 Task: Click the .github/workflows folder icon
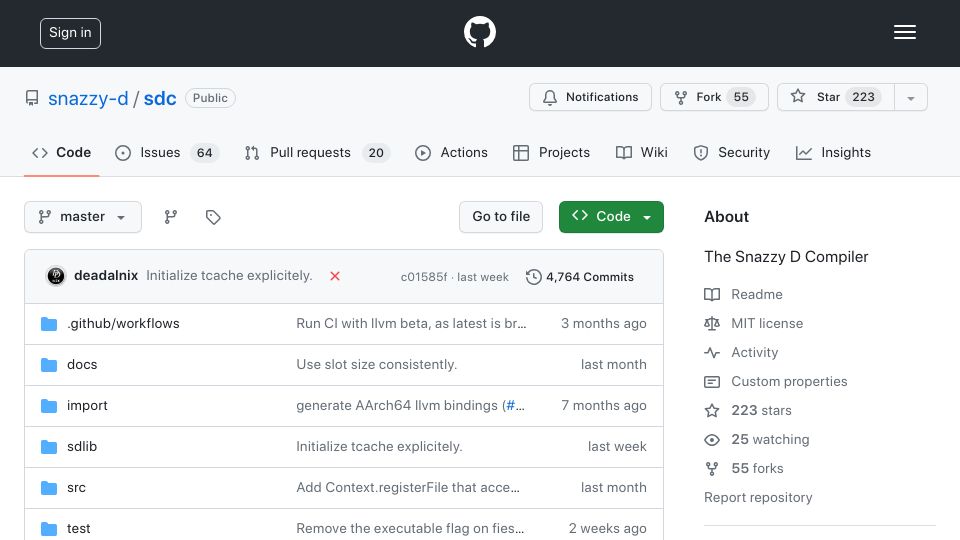coord(49,323)
